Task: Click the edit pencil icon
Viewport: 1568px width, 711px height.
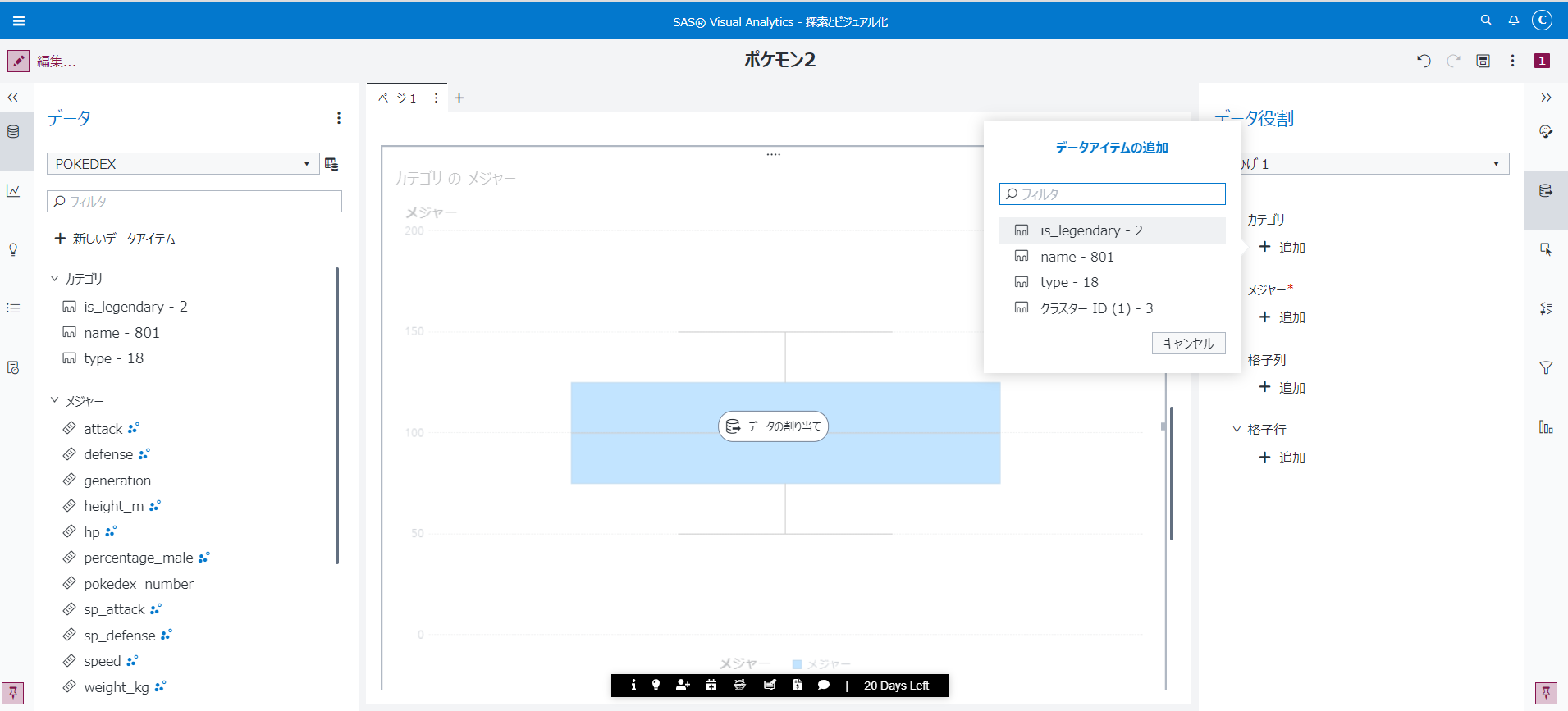Action: pyautogui.click(x=18, y=61)
